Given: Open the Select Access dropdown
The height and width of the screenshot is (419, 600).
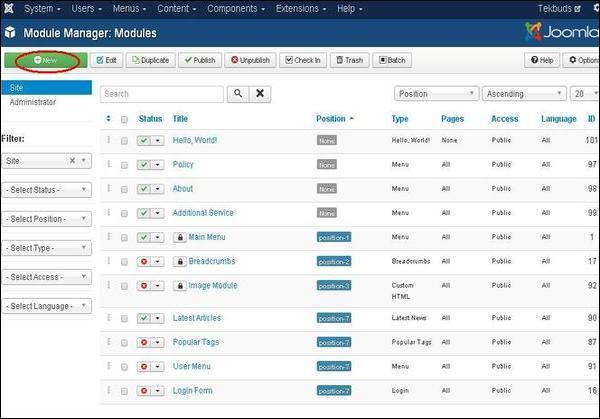Looking at the screenshot, I should (47, 277).
